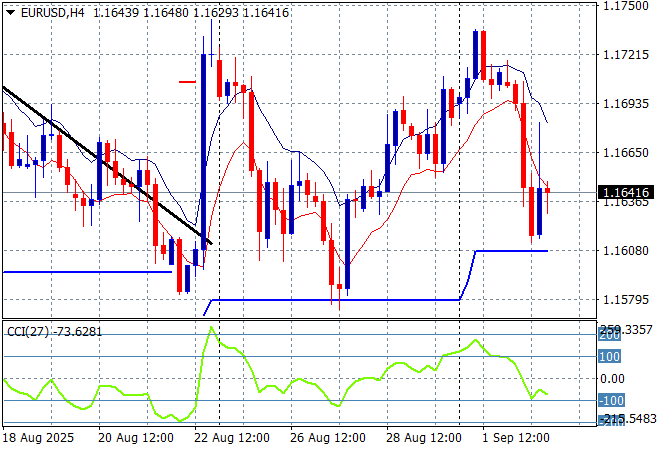Select the OHLC values 1.16439 1.16480 1.16293 1.16416
Viewport: 660px width, 450px height.
(191, 13)
